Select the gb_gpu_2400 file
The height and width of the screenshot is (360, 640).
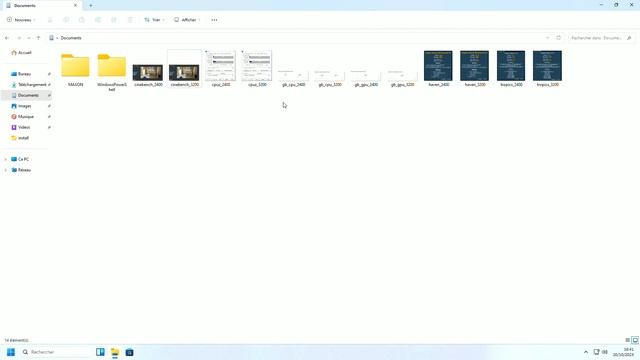(366, 78)
